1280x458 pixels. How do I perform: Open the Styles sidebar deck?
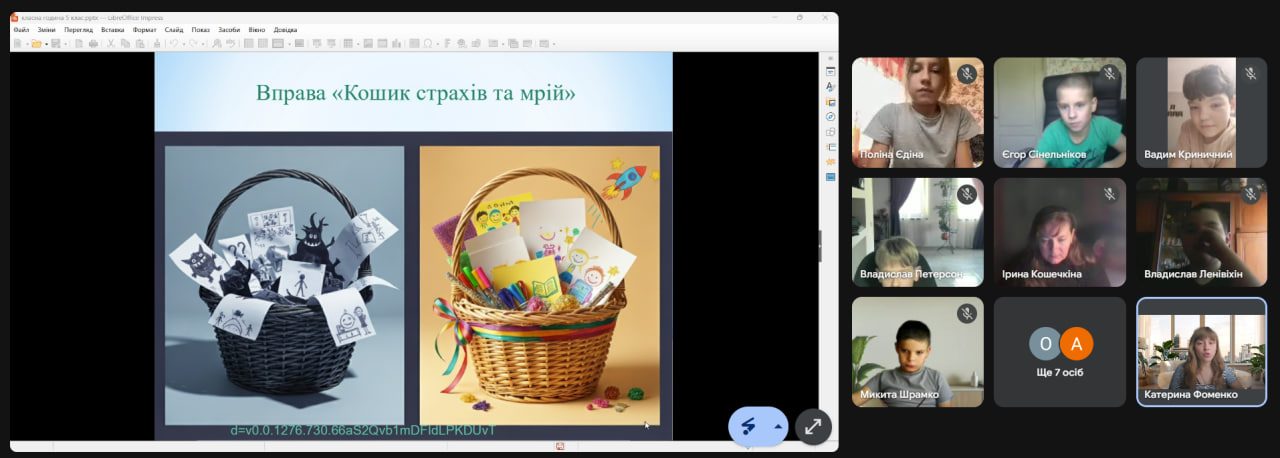830,87
